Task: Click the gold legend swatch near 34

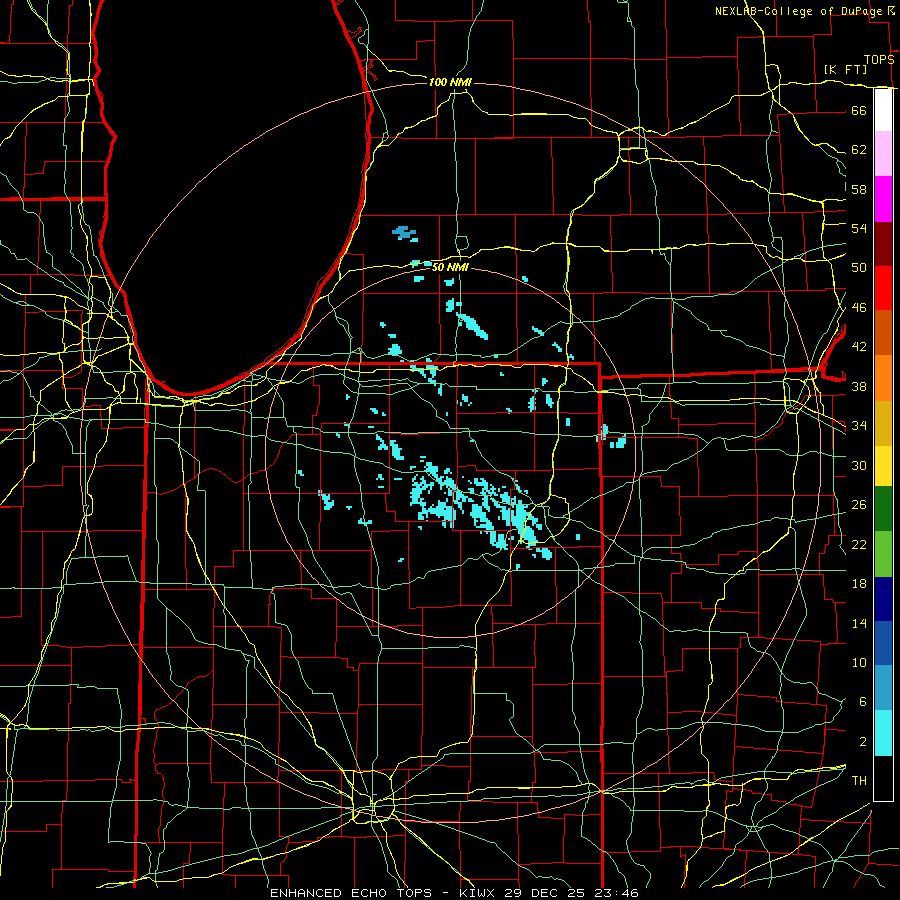Action: click(883, 423)
